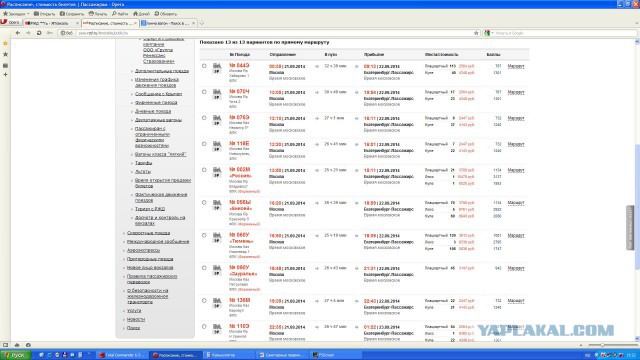Go forward with the forward arrow
The height and width of the screenshot is (360, 640).
pos(28,33)
